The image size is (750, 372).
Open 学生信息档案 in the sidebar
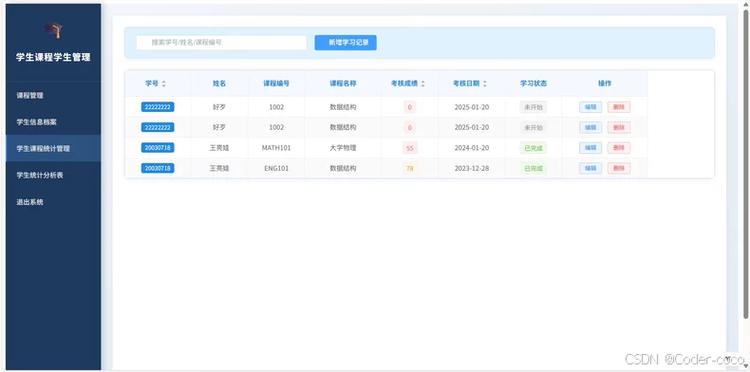click(53, 122)
